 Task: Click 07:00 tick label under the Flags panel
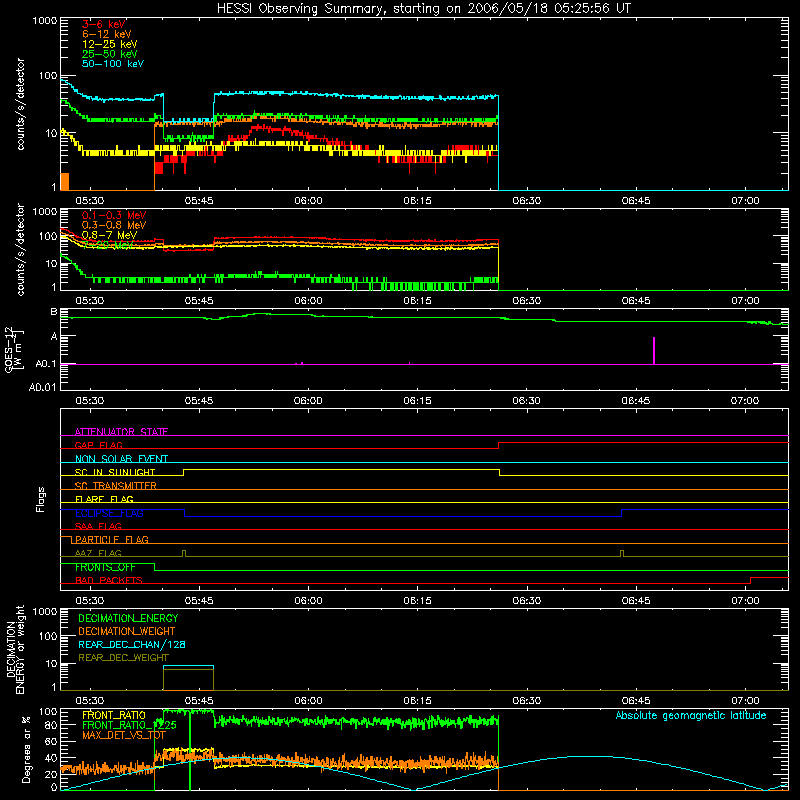point(745,601)
